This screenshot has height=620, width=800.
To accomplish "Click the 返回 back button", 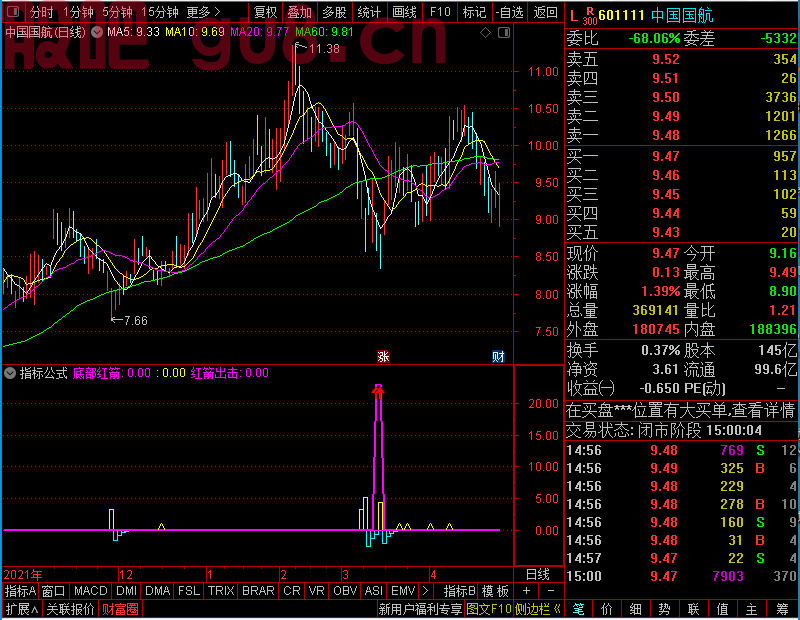I will 545,12.
